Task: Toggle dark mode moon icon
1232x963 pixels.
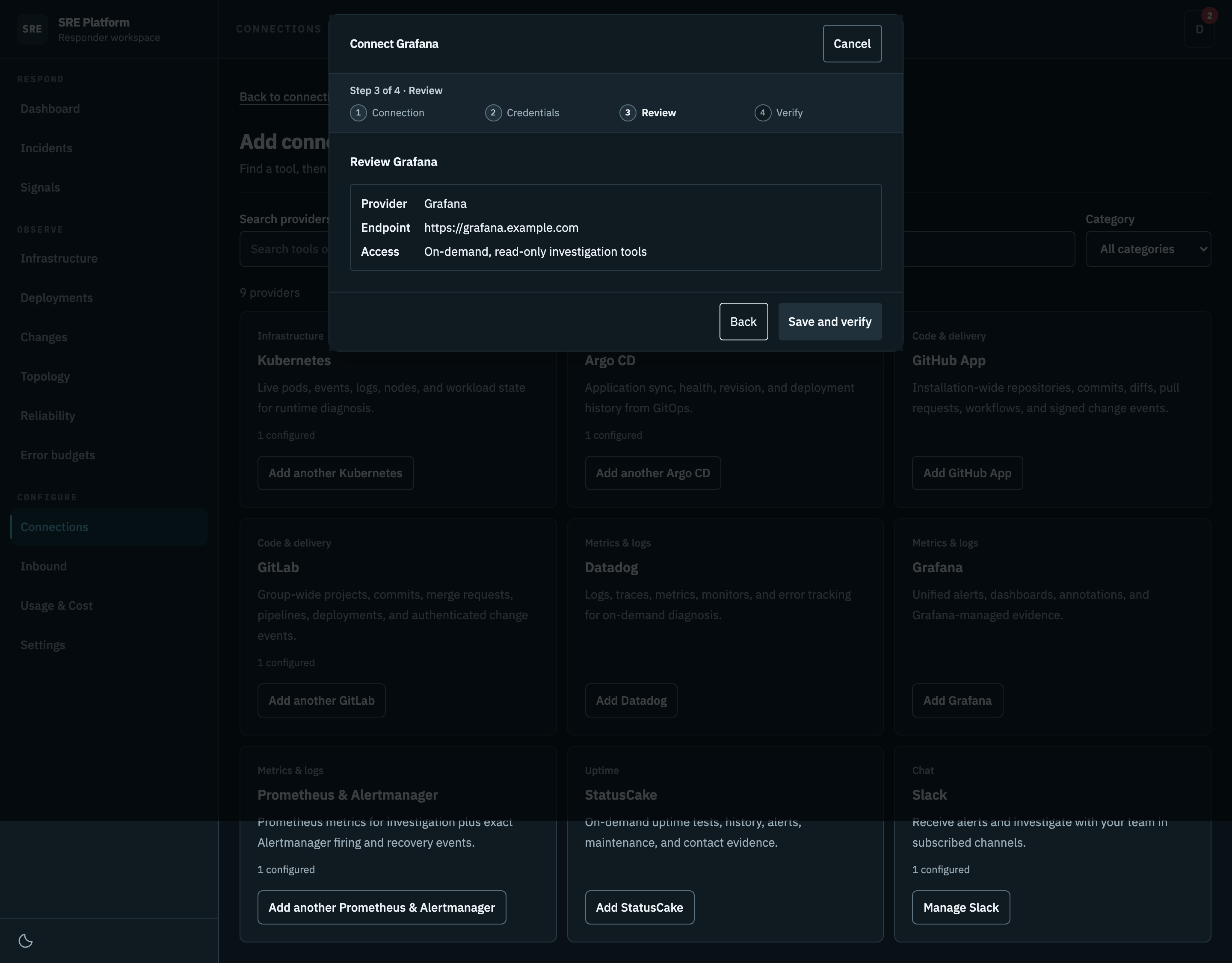Action: coord(26,940)
